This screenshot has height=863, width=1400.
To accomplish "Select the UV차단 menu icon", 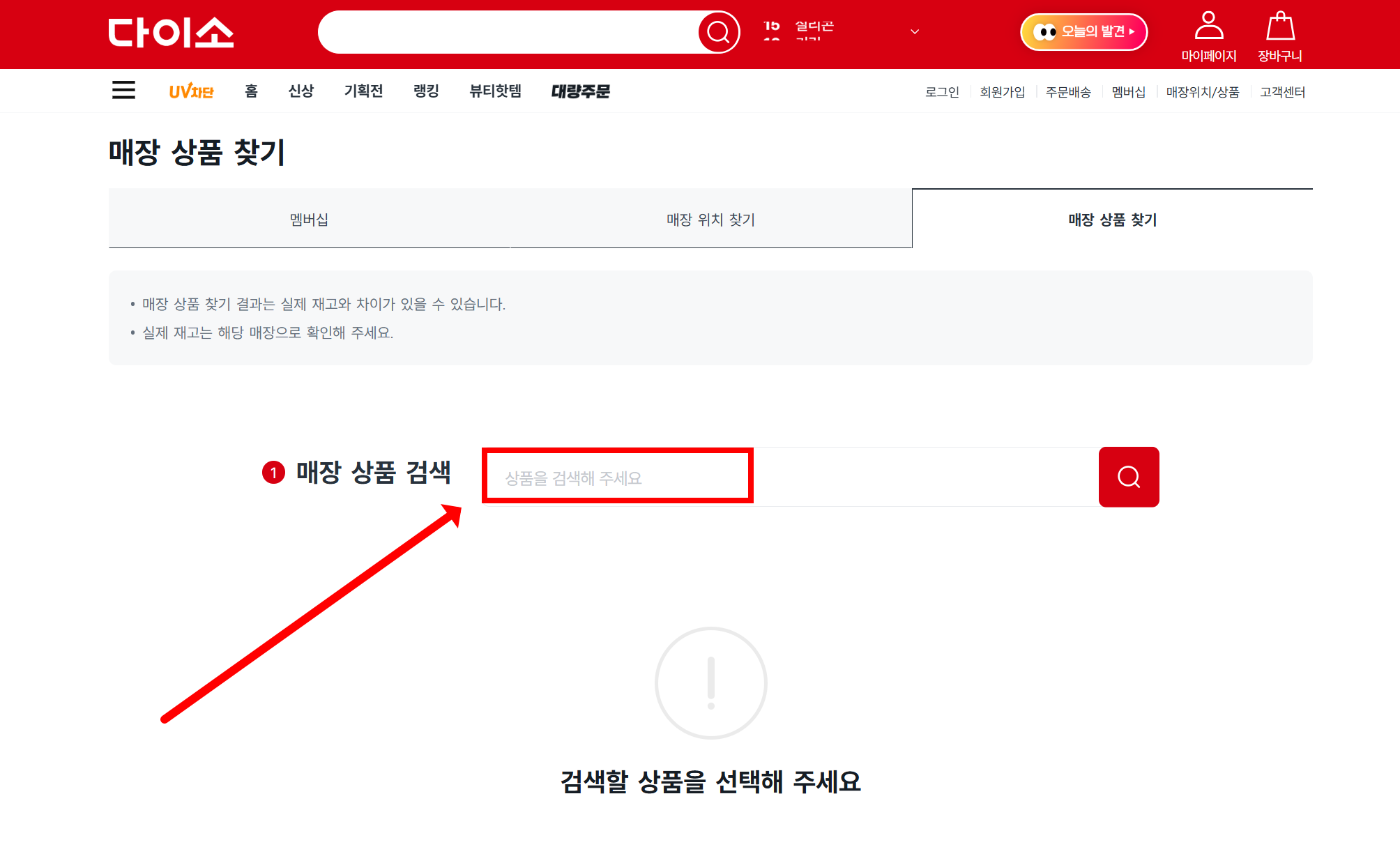I will [191, 91].
